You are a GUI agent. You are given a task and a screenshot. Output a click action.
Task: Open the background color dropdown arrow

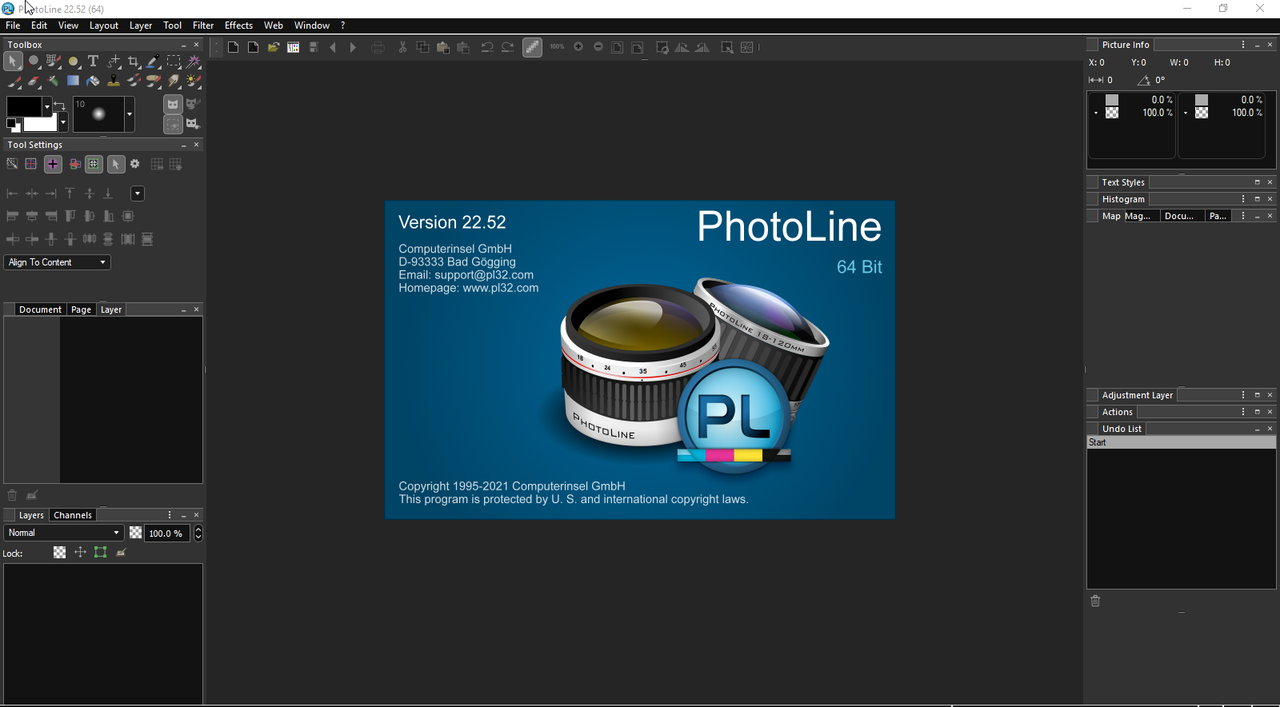[63, 122]
